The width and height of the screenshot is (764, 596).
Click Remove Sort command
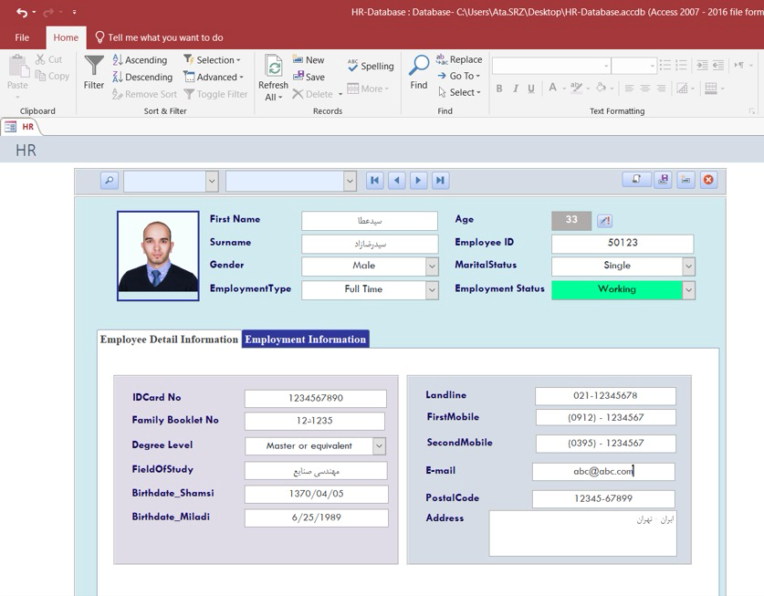click(x=145, y=94)
